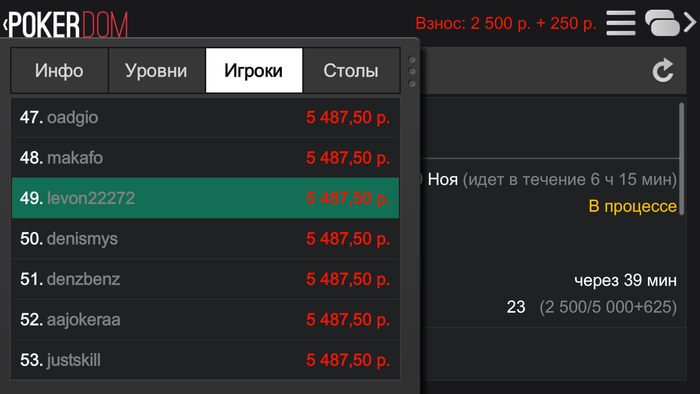
Task: Click the right panel vertical scrollbar
Action: [682, 159]
